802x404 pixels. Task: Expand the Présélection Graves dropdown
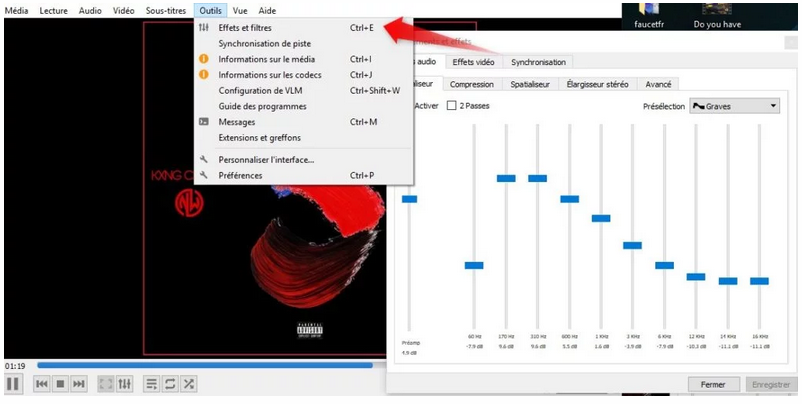(734, 106)
